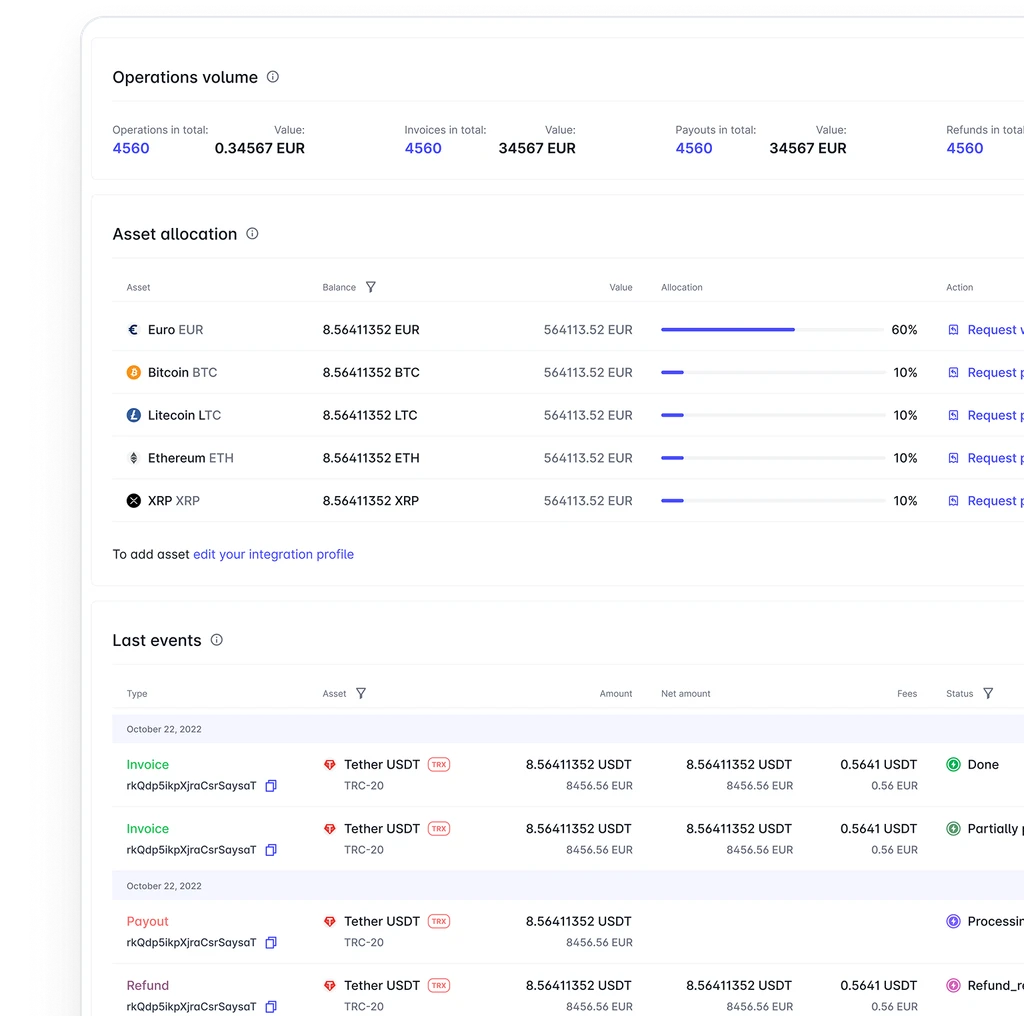The height and width of the screenshot is (1016, 1024).
Task: Click Request link in Euro row
Action: tap(995, 330)
